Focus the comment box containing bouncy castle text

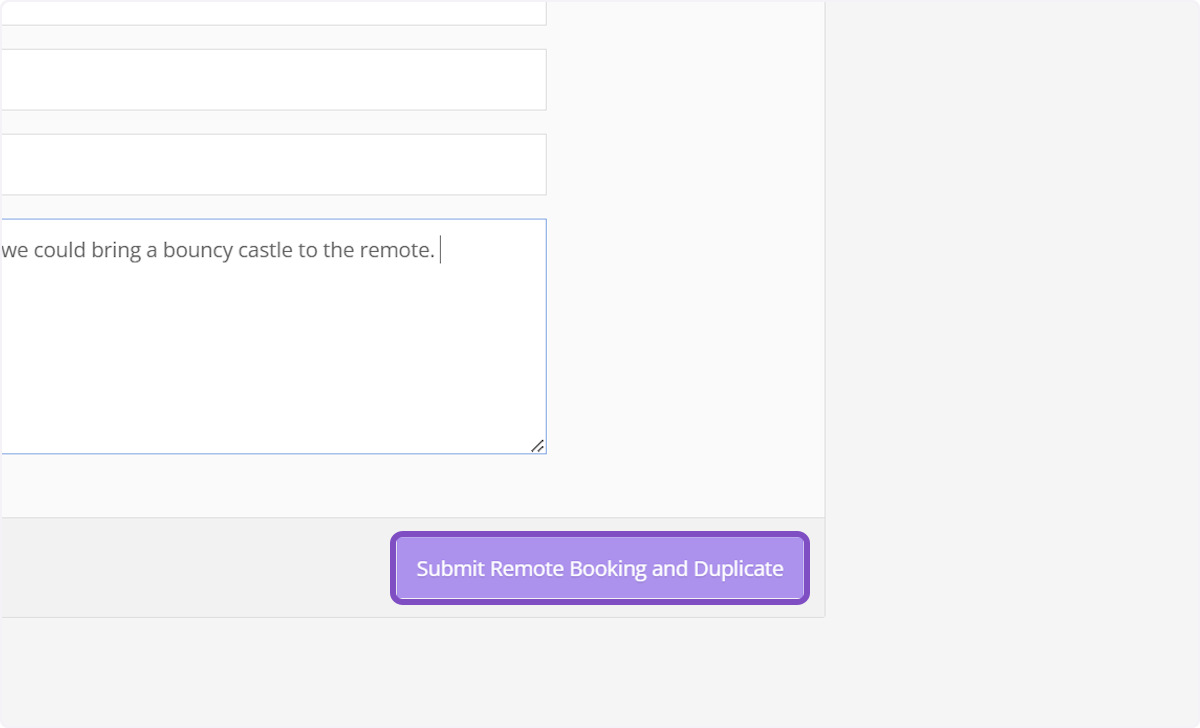click(x=270, y=330)
